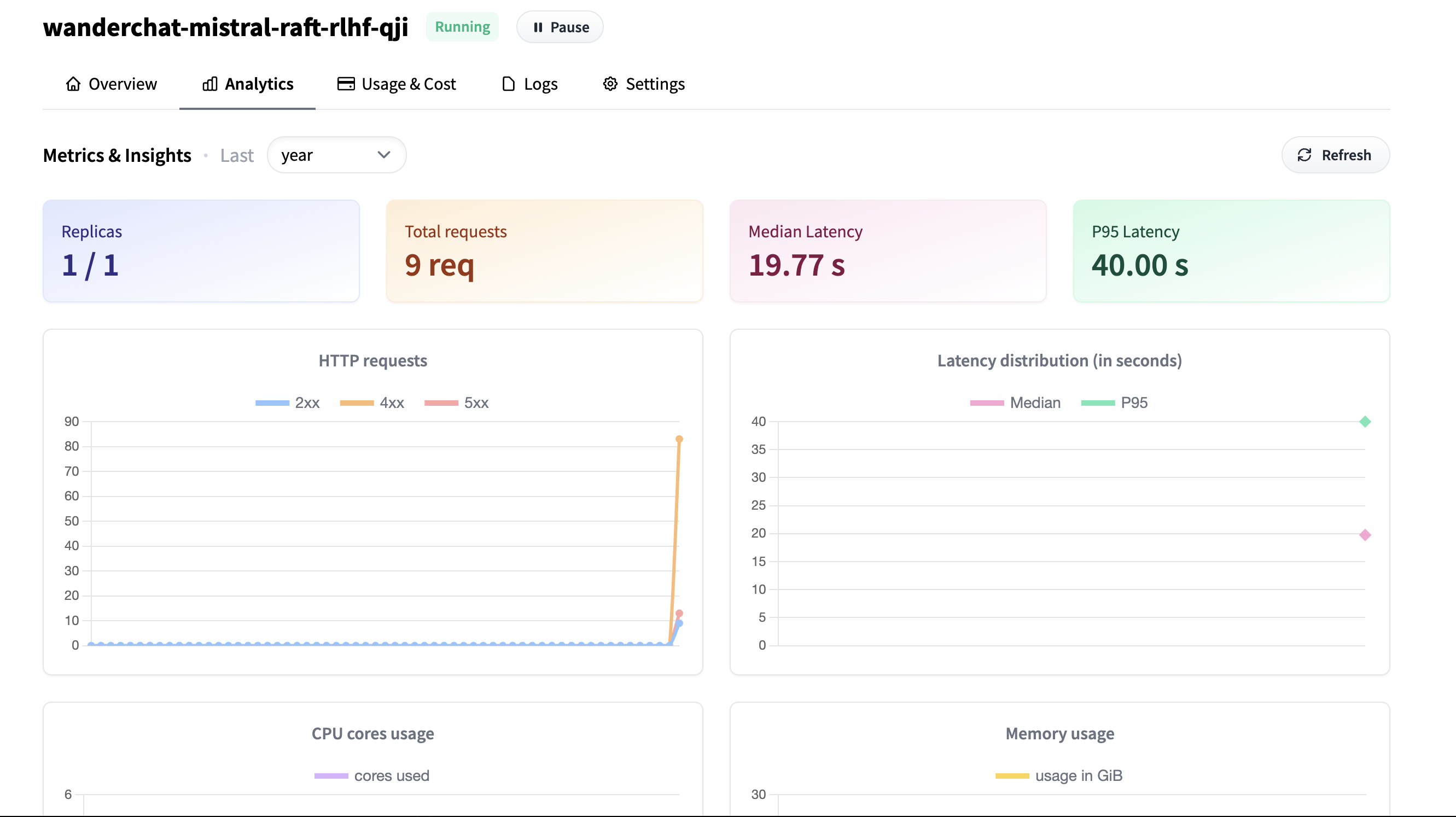Click the pause icon in Pause button
The image size is (1456, 817).
538,27
